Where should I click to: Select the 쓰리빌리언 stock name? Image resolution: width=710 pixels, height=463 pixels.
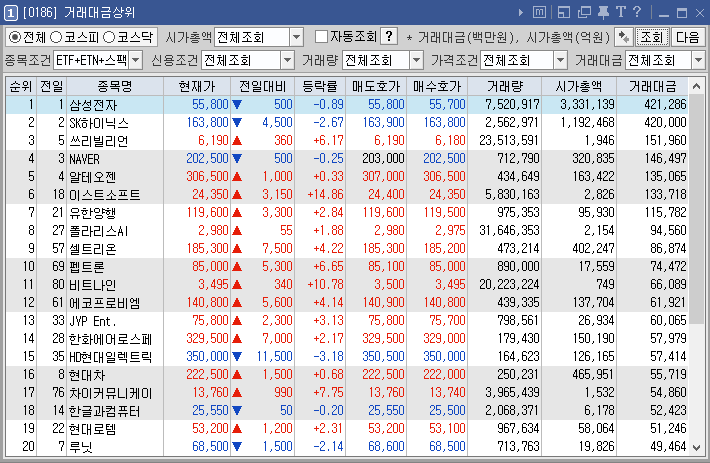click(x=98, y=141)
